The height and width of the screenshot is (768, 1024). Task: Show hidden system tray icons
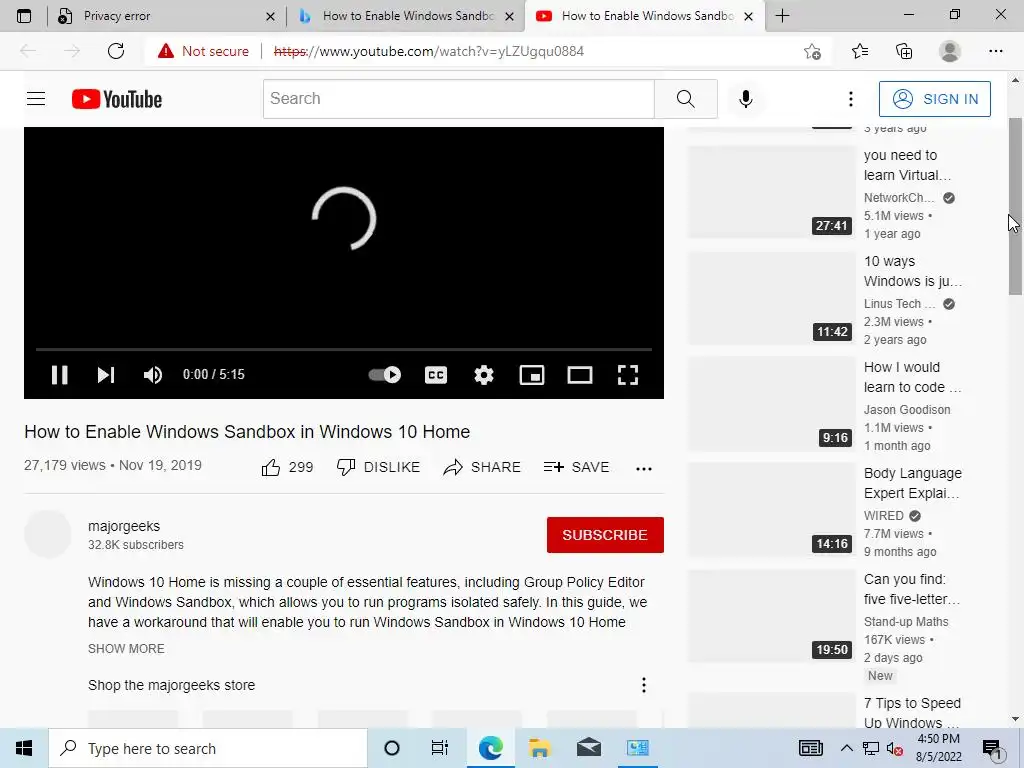(846, 748)
